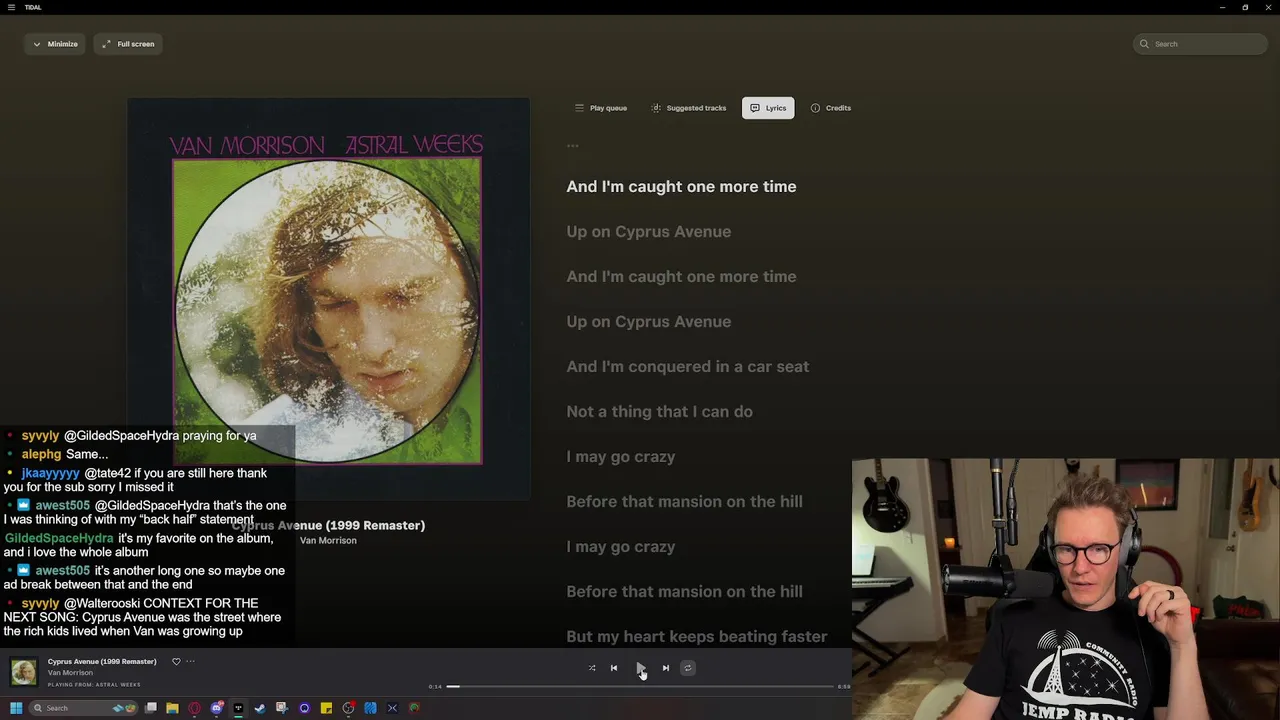
Task: Open the Discord taskbar icon
Action: 216,708
